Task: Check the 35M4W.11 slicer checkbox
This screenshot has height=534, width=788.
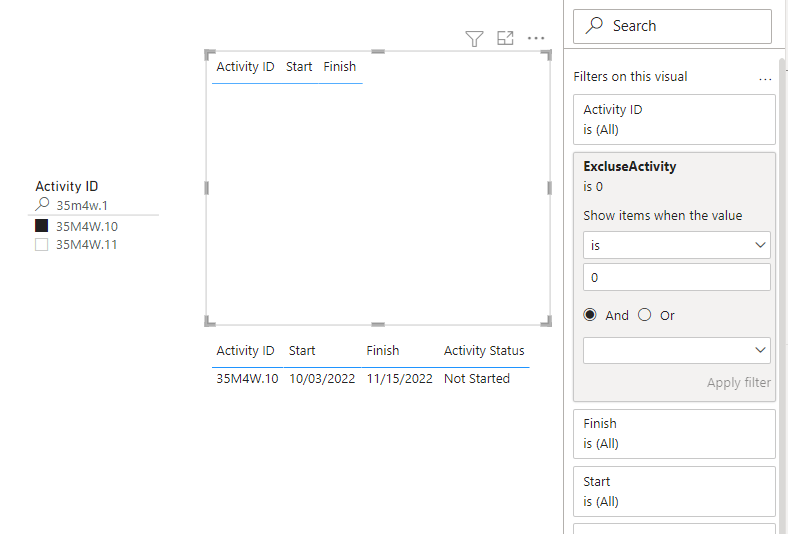Action: [42, 245]
